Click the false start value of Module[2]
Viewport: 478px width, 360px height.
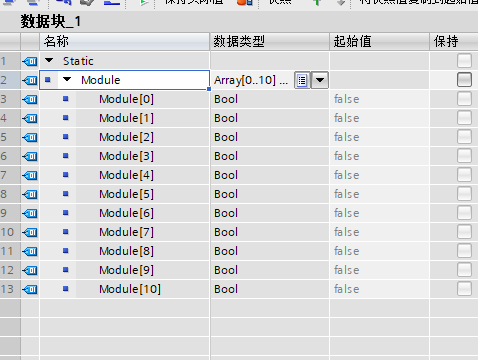coord(347,137)
